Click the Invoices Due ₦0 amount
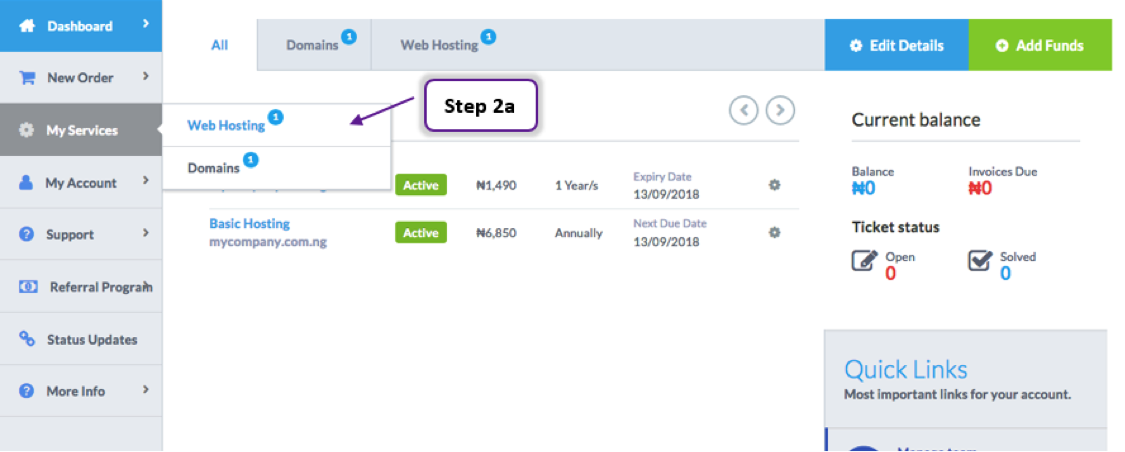1125x452 pixels. tap(981, 189)
